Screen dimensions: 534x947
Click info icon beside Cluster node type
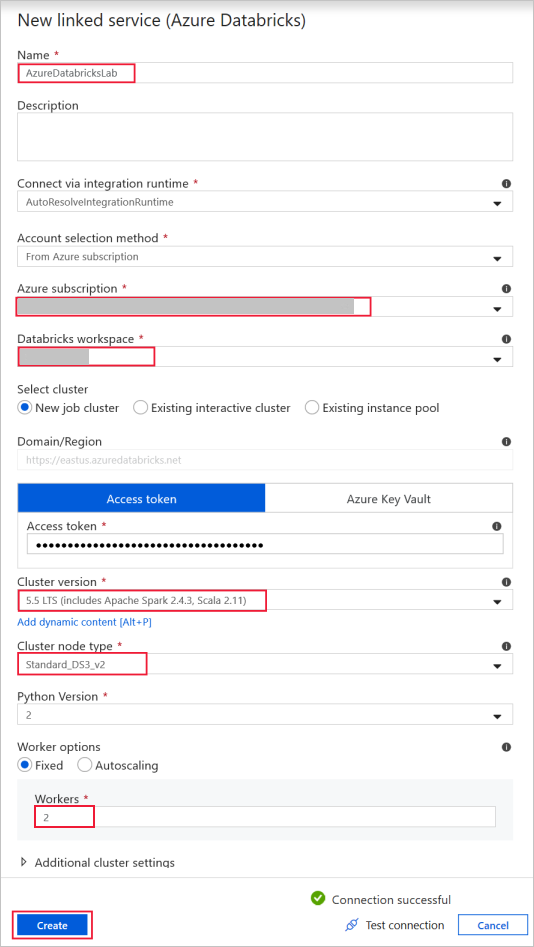506,646
